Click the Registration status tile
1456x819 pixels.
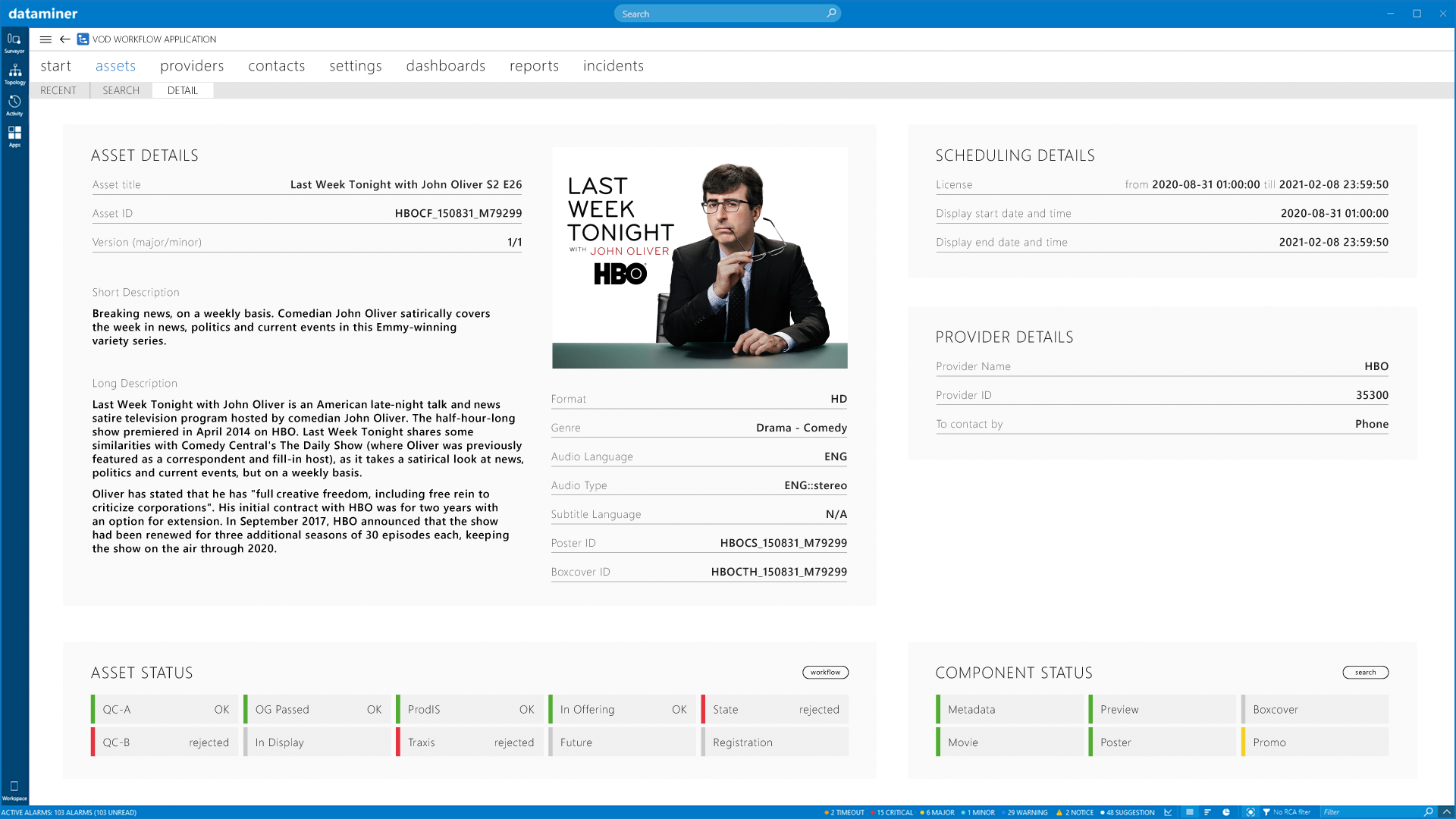(x=775, y=742)
